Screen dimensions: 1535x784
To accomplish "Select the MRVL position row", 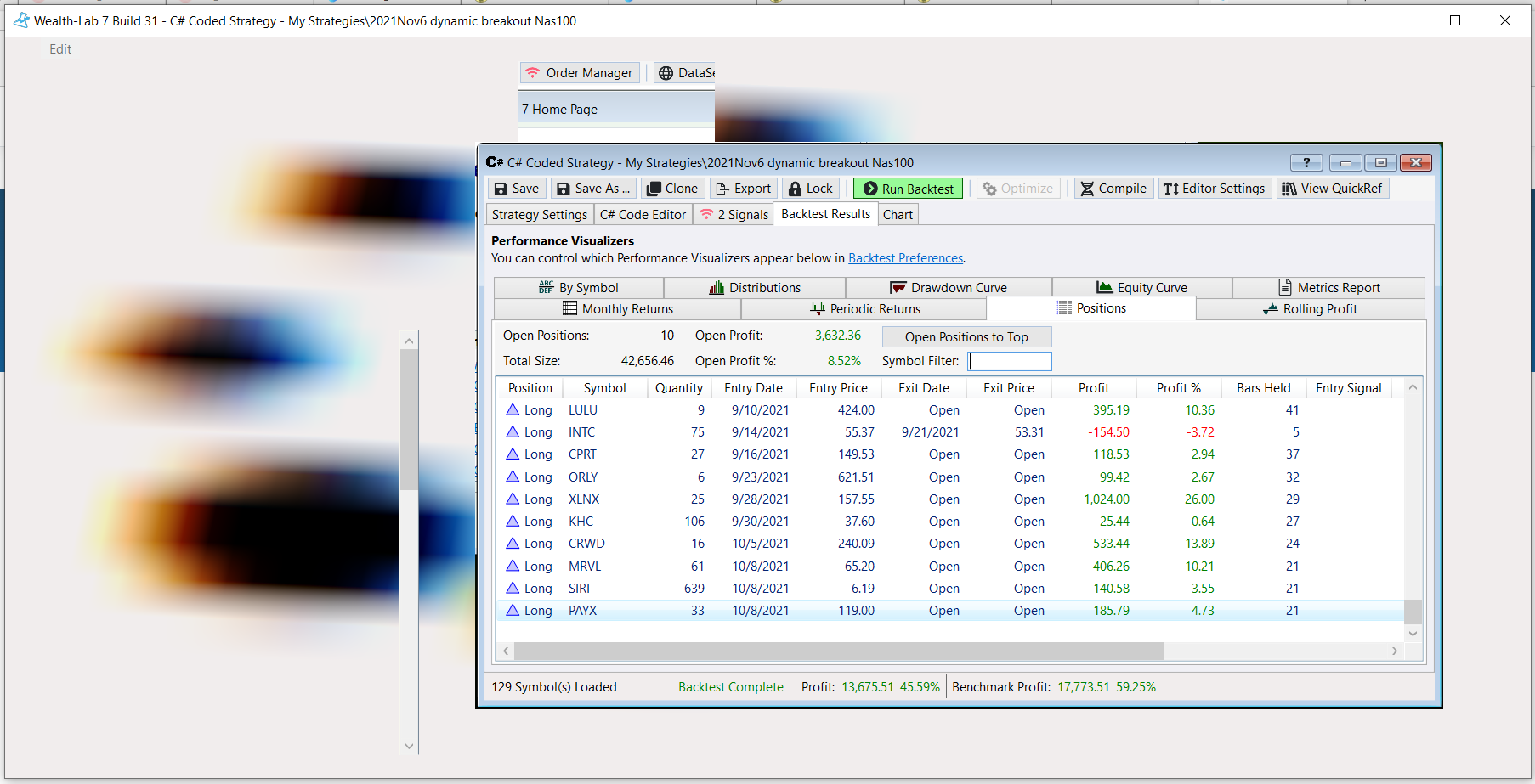I will point(950,567).
